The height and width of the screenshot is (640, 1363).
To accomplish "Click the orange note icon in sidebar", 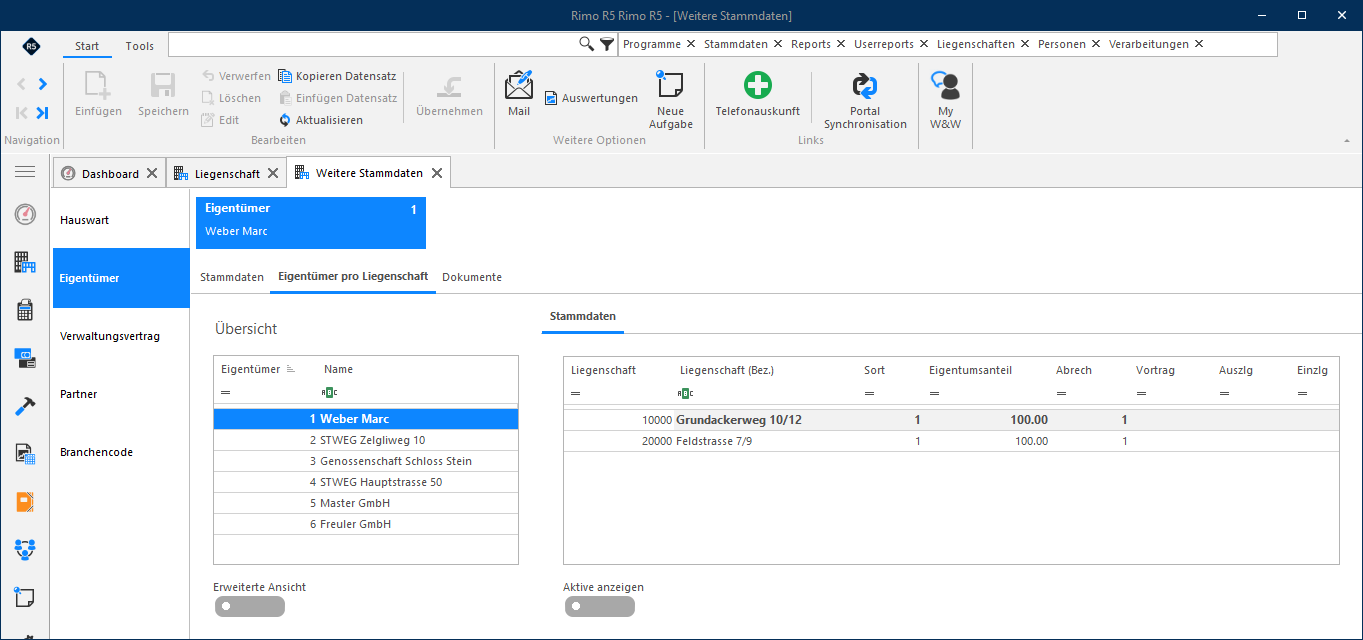I will (25, 501).
